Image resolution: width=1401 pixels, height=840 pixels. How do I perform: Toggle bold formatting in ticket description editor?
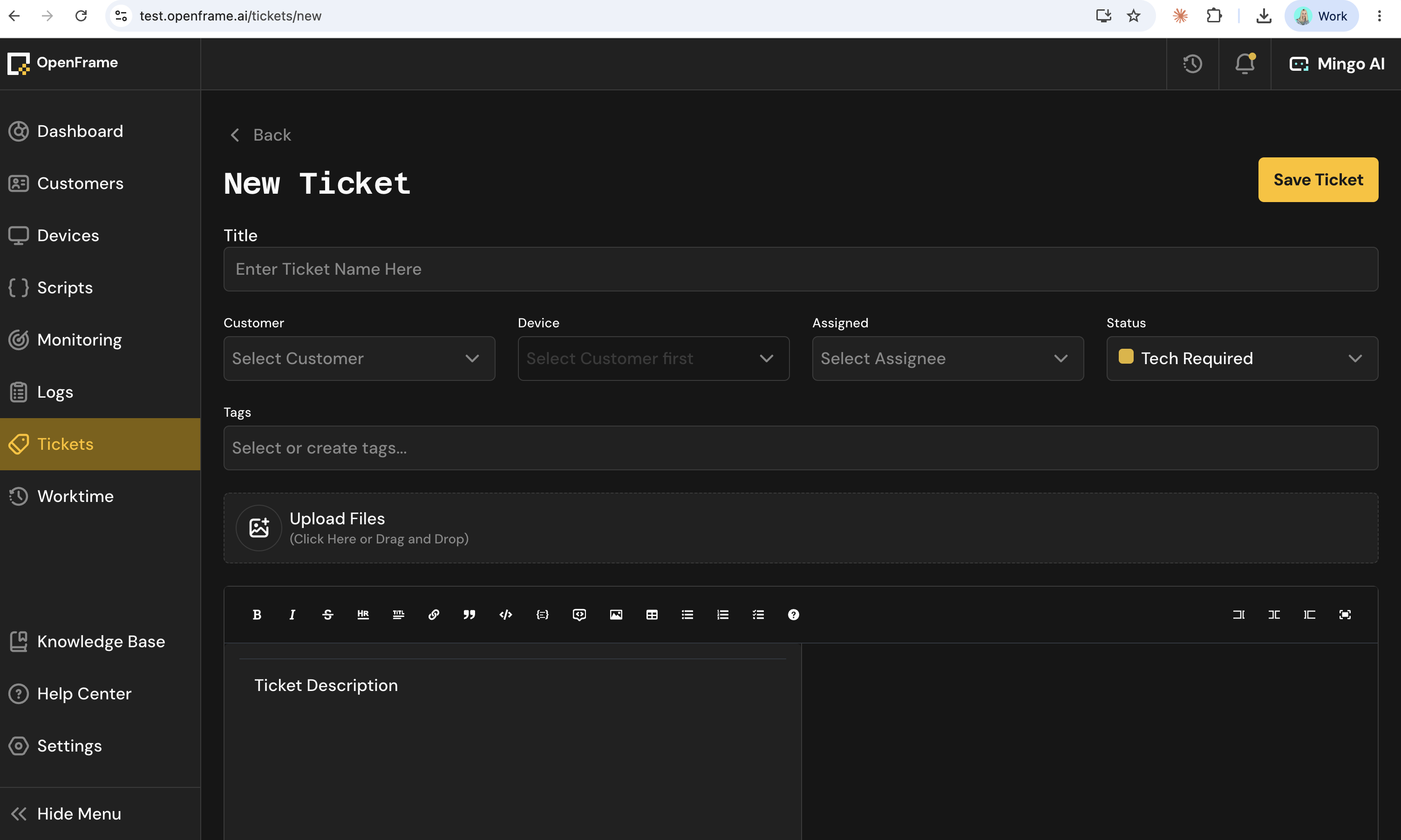click(x=257, y=615)
